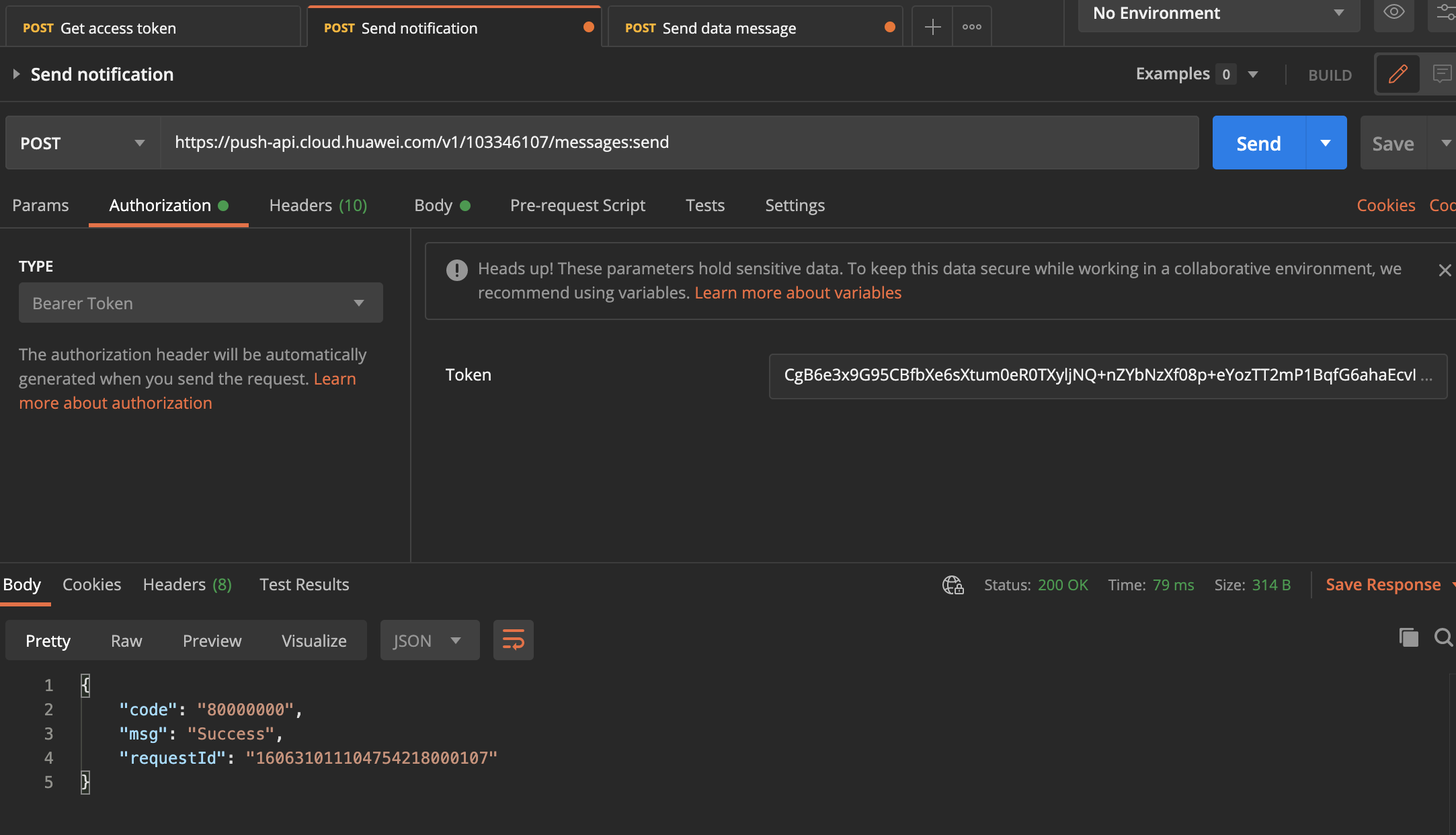Select the response Body tab

[x=22, y=584]
